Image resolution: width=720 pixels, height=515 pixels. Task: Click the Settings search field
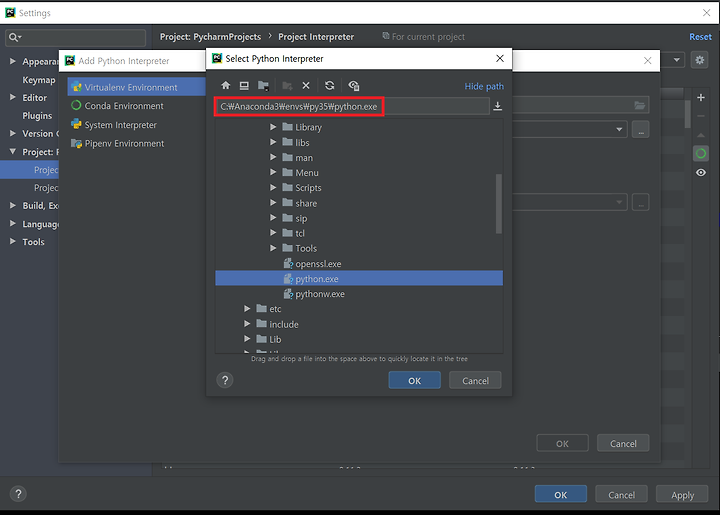coord(76,37)
